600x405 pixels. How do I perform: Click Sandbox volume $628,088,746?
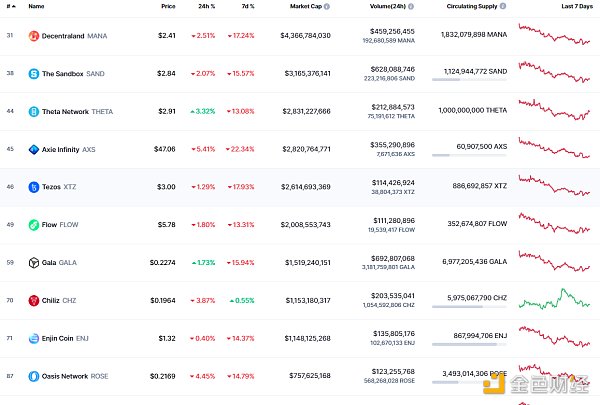[393, 69]
